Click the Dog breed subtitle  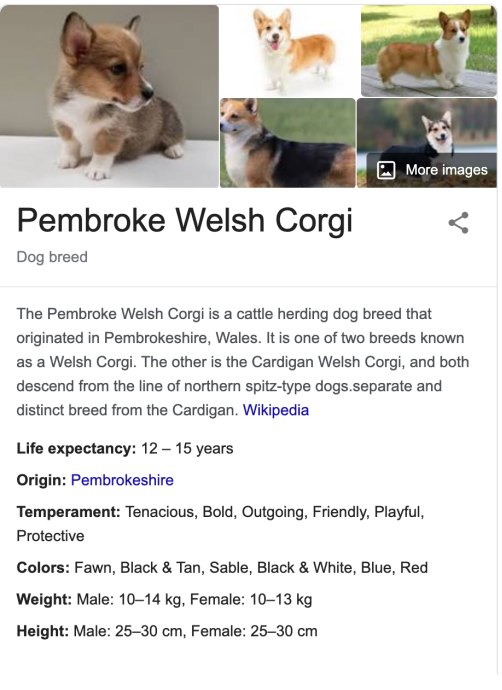(52, 257)
